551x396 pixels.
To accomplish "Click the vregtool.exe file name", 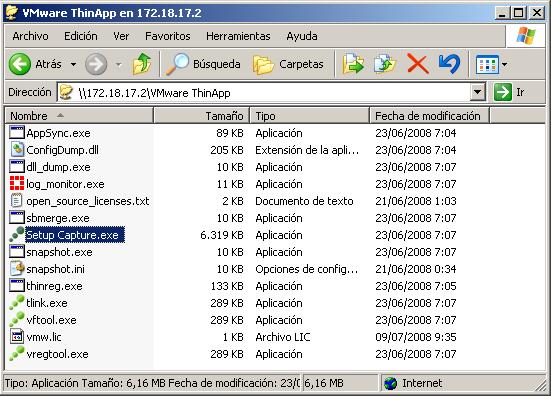I will [x=57, y=354].
